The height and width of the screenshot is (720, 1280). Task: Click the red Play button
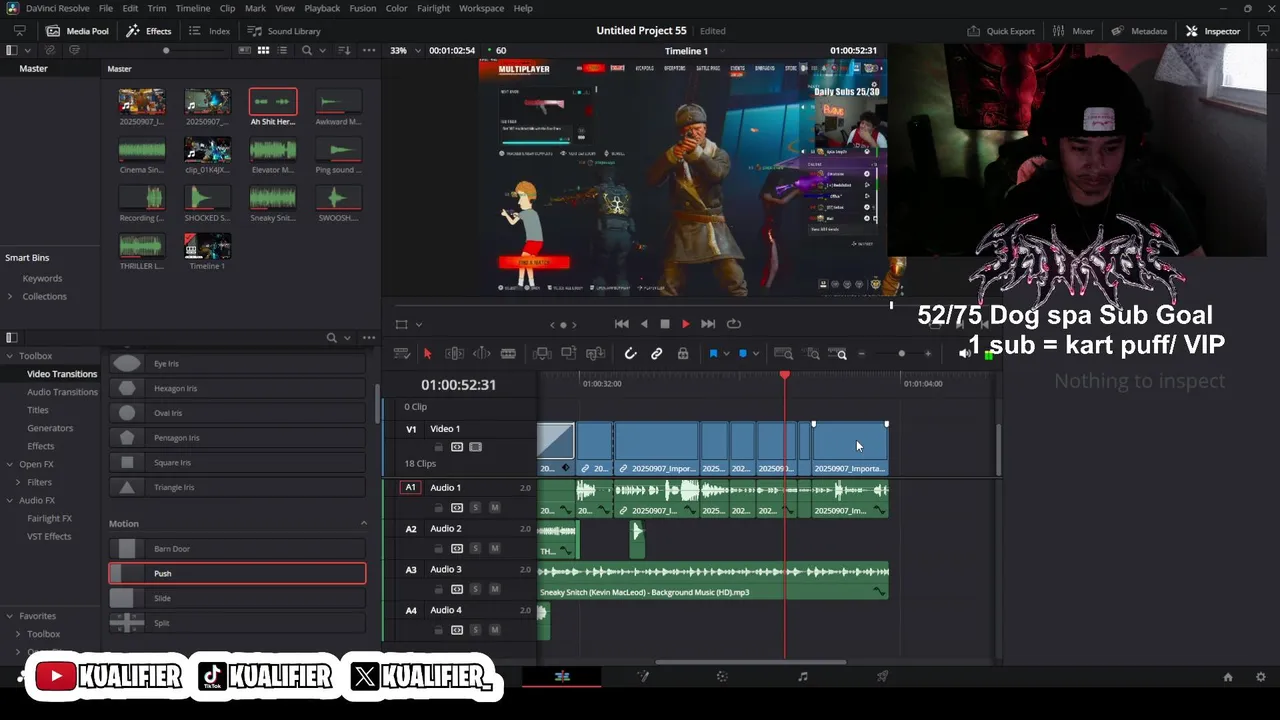coord(686,324)
